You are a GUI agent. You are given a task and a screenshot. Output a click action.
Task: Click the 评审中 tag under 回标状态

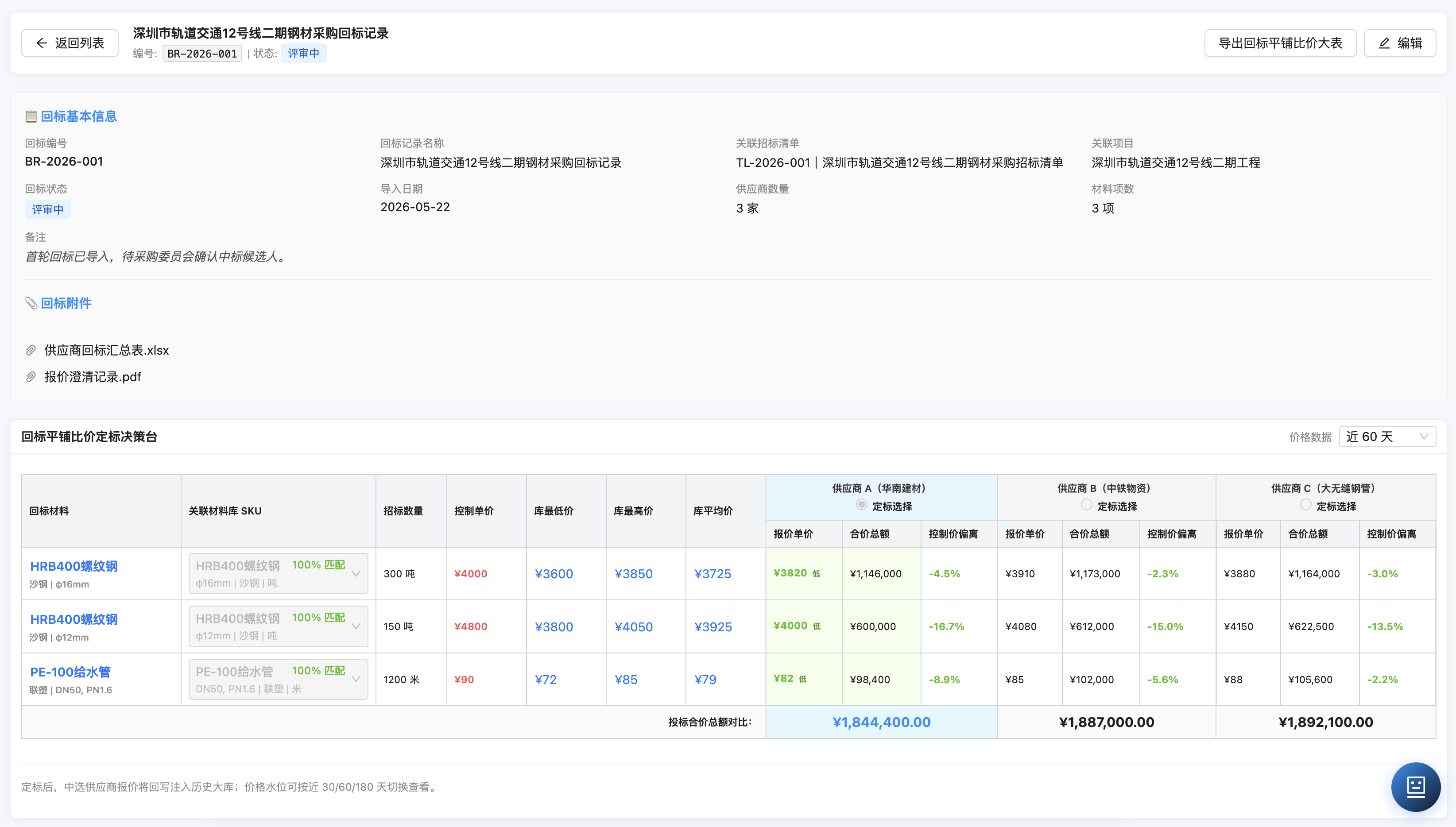pyautogui.click(x=48, y=209)
